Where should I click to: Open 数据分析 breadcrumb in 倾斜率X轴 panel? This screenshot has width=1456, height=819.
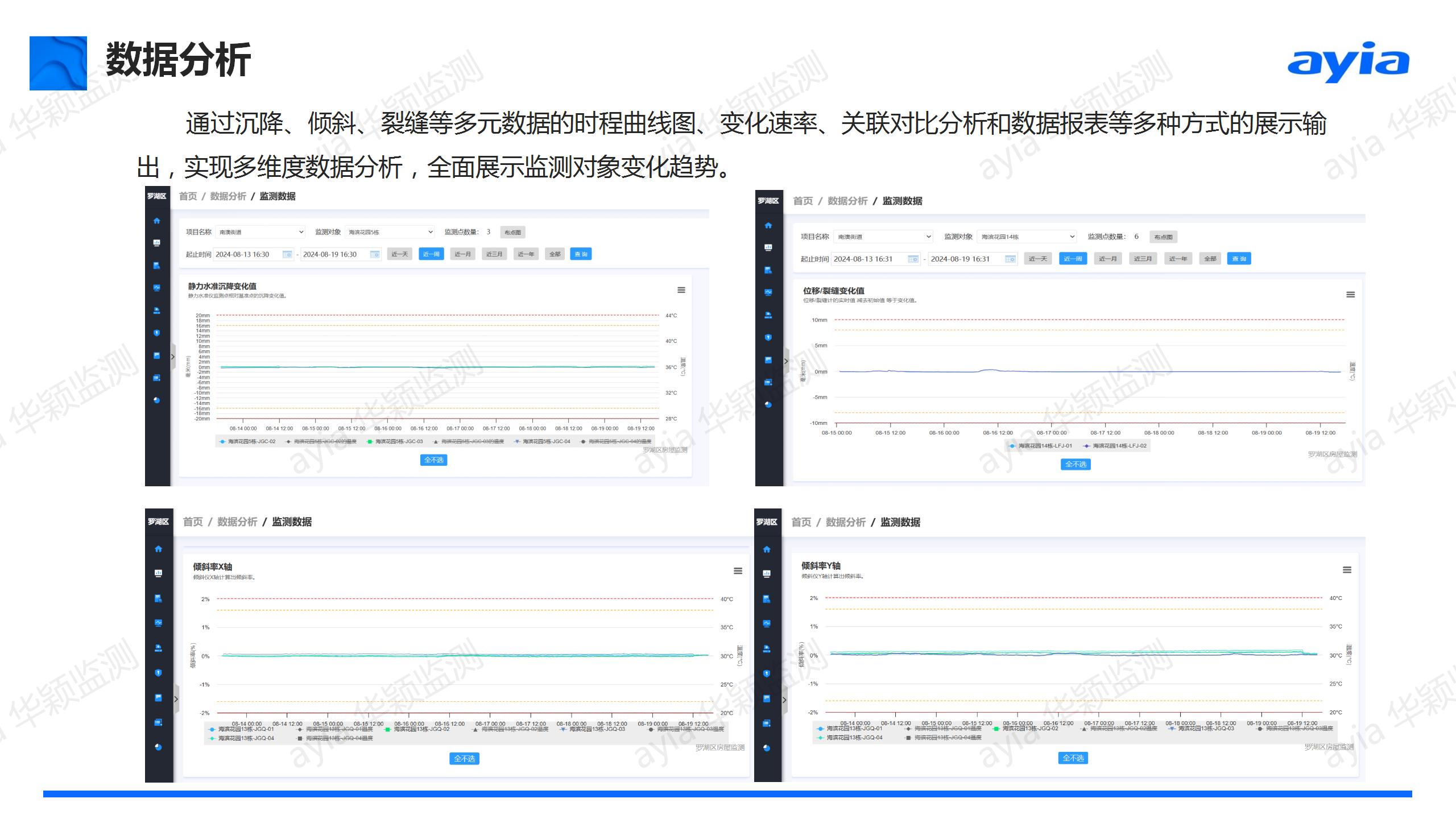pyautogui.click(x=237, y=522)
